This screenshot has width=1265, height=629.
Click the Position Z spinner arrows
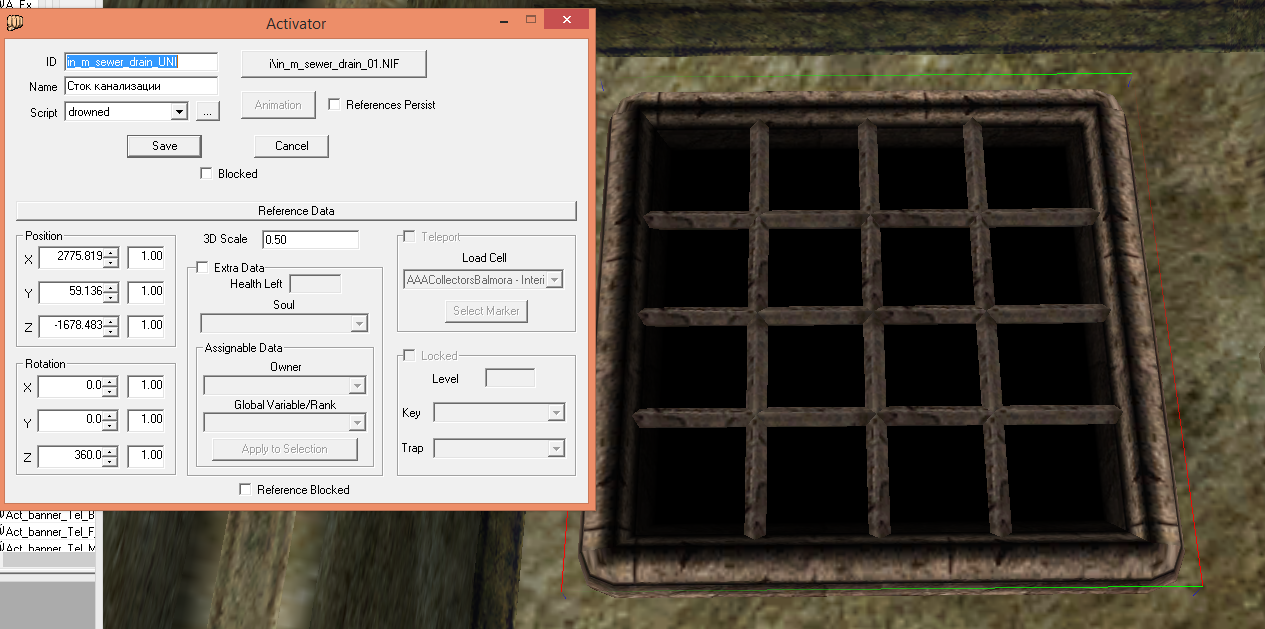[x=111, y=326]
